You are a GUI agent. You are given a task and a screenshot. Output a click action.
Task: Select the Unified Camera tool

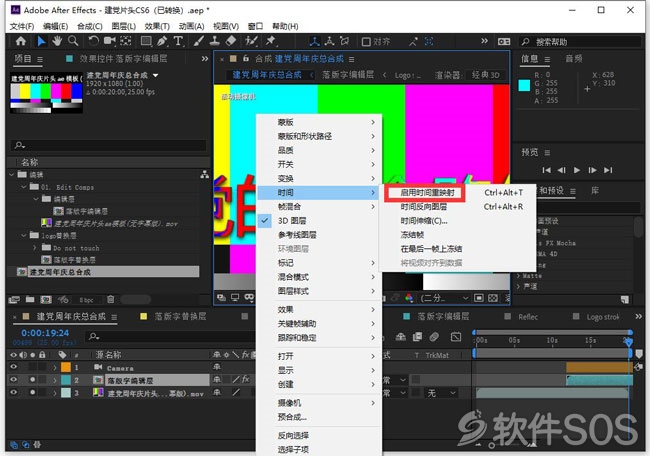tap(109, 41)
